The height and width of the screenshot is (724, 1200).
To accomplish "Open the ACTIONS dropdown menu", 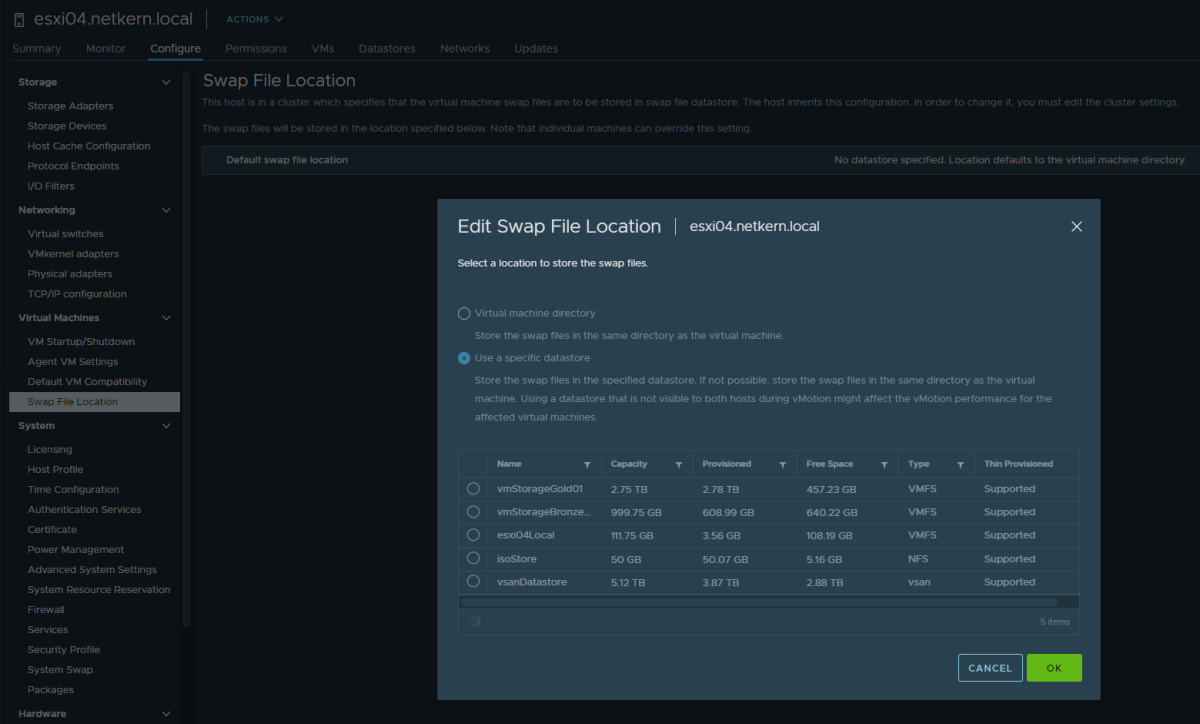I will (254, 19).
